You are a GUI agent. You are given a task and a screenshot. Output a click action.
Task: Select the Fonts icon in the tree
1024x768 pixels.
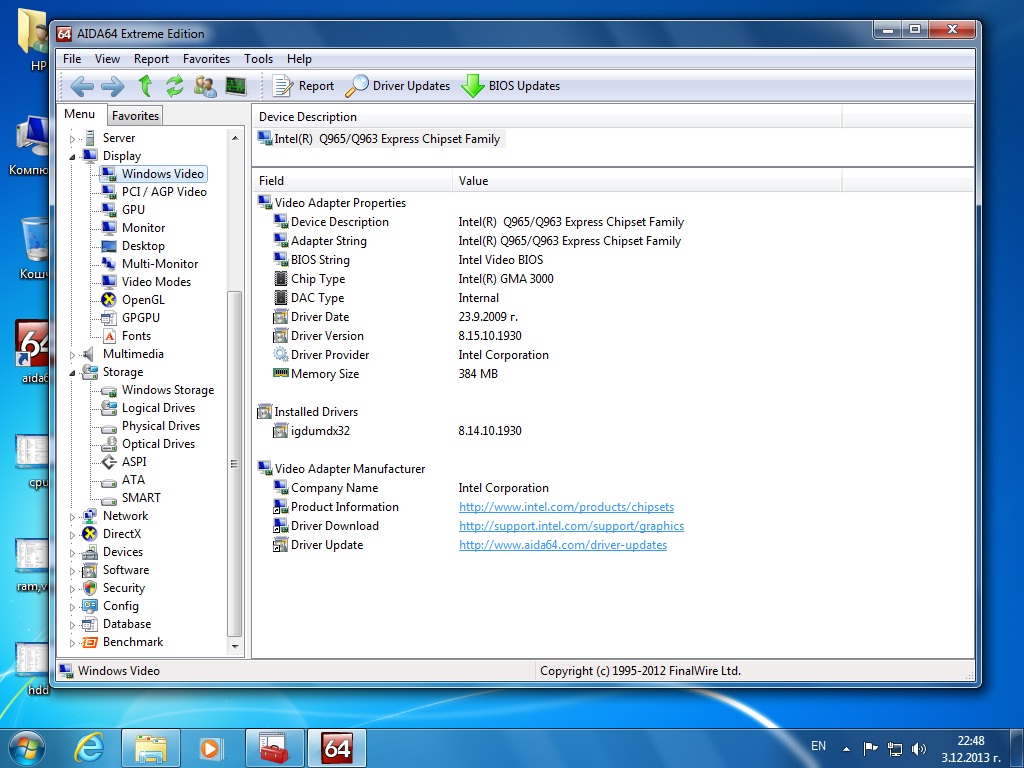pos(109,336)
